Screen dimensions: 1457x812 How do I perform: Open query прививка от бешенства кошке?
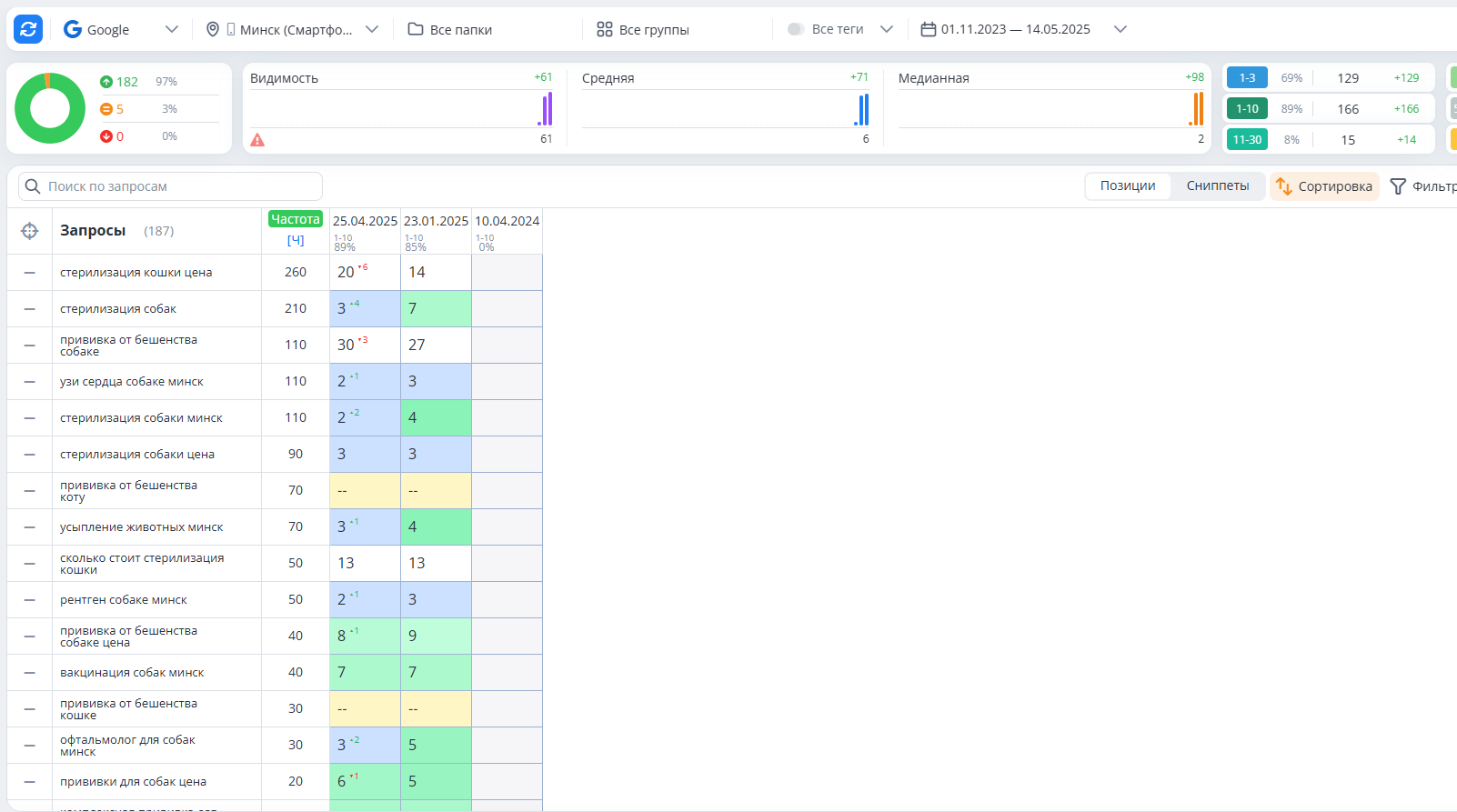click(129, 709)
